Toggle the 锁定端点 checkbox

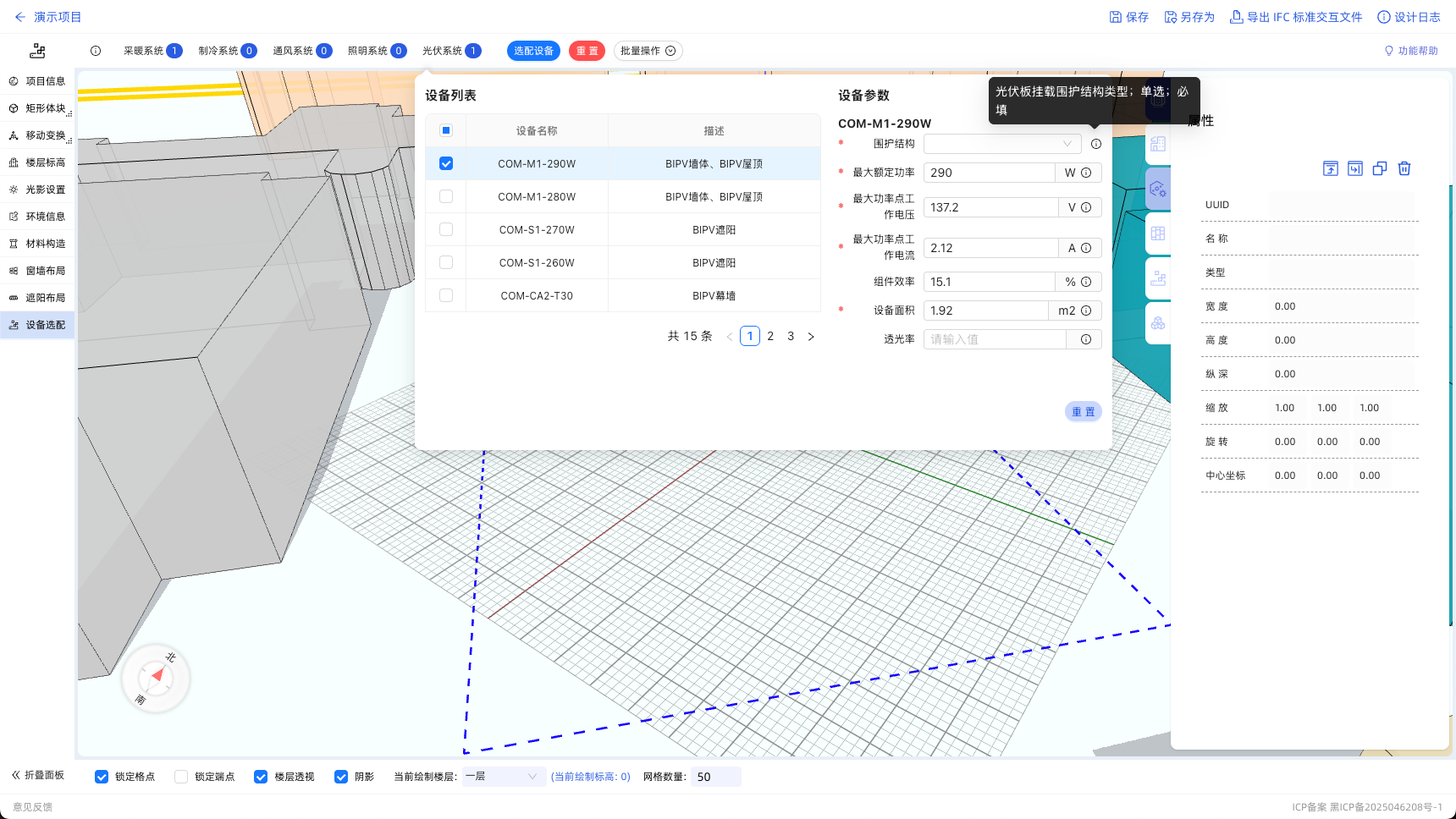181,777
